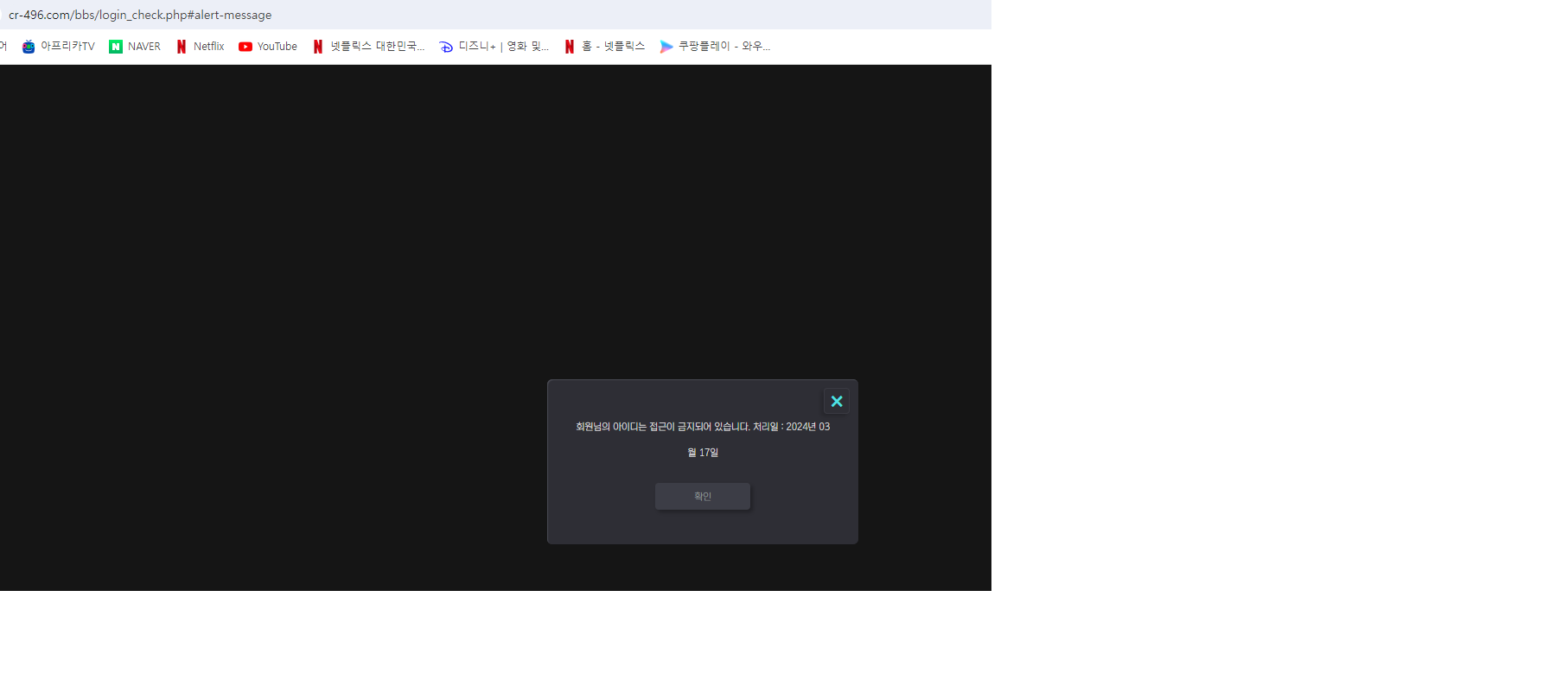Open the 디즈니+ bookmark
Screen dimensions: 1568x692
(x=494, y=47)
